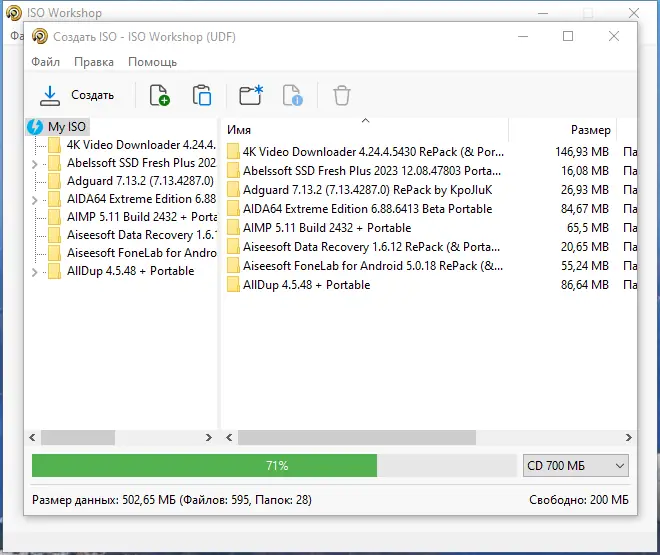Image resolution: width=660 pixels, height=555 pixels.
Task: Click the paste clipboard toolbar icon
Action: (202, 95)
